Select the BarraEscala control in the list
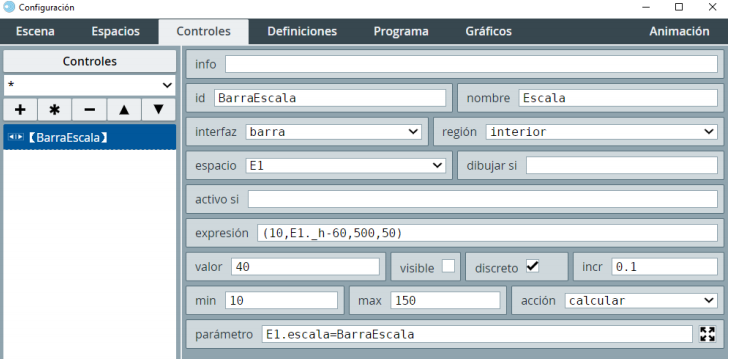 [x=89, y=137]
